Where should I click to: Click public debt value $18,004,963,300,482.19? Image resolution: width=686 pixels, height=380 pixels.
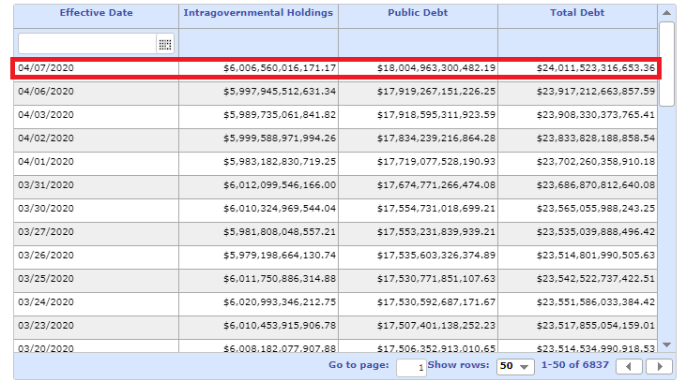point(436,68)
